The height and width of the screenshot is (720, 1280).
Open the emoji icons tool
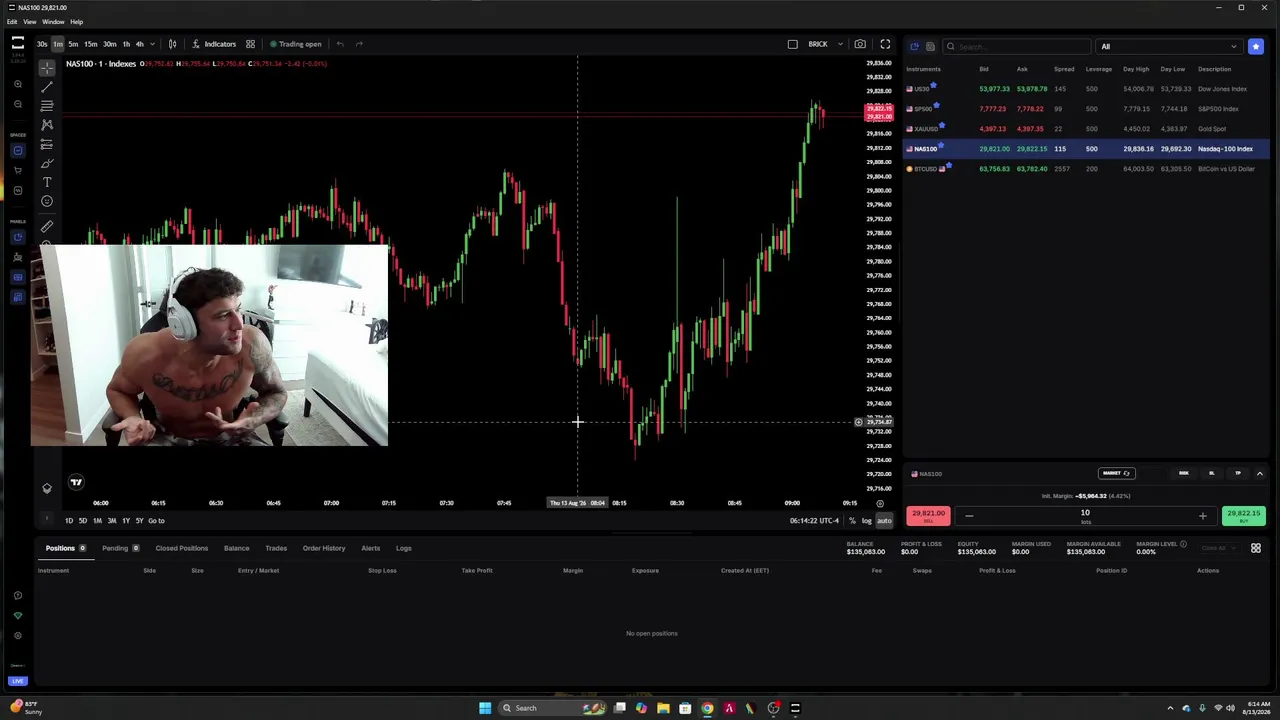(x=47, y=201)
